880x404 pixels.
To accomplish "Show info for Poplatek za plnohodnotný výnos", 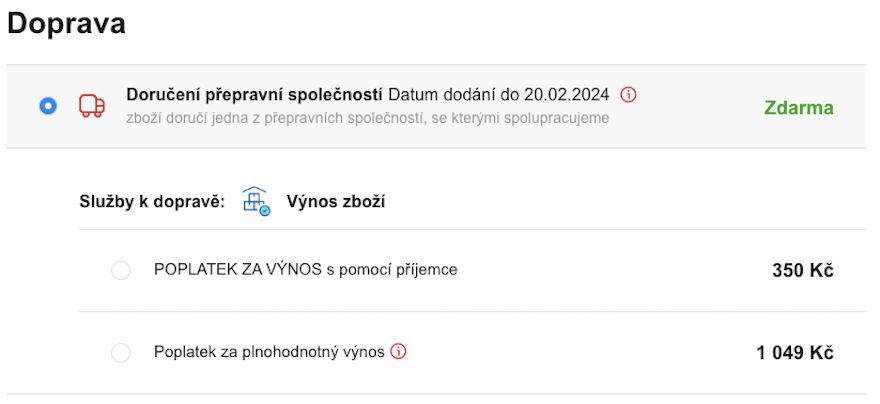I will tap(398, 352).
